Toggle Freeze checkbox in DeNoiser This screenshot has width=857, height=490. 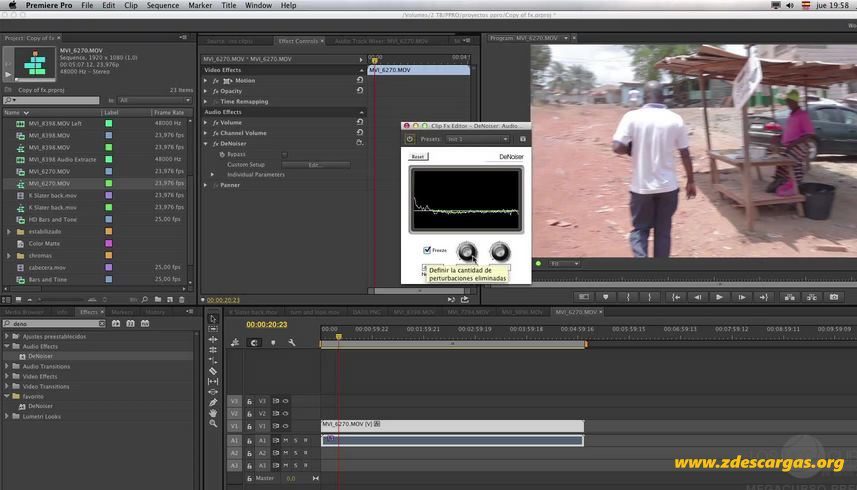[x=427, y=250]
